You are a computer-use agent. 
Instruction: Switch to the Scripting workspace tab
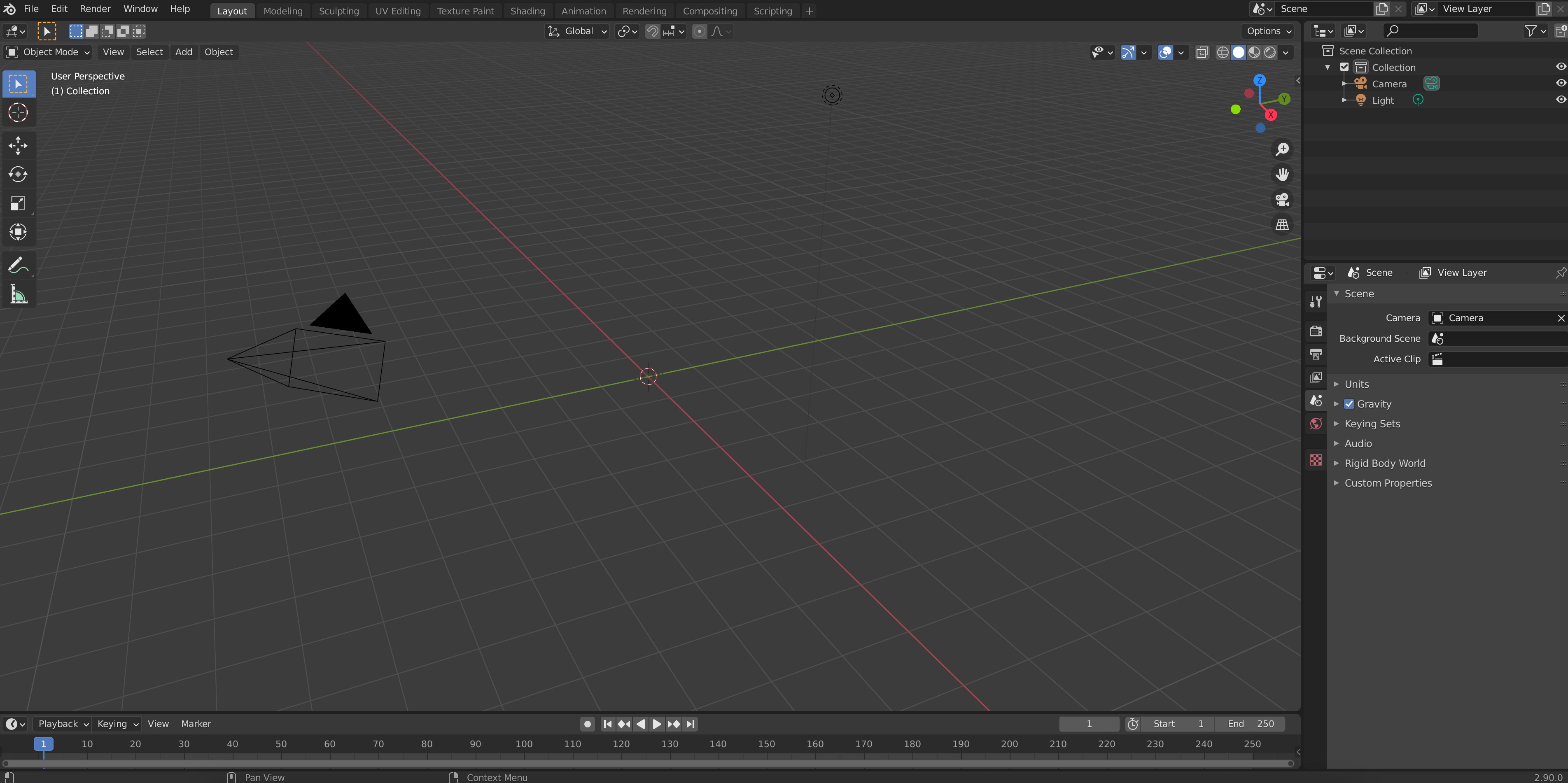pyautogui.click(x=772, y=11)
